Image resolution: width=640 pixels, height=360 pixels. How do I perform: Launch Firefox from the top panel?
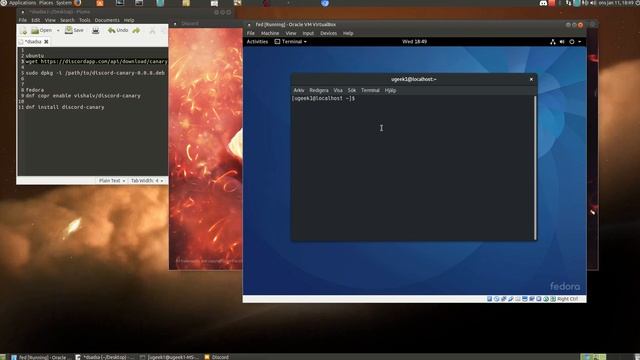click(x=77, y=3)
